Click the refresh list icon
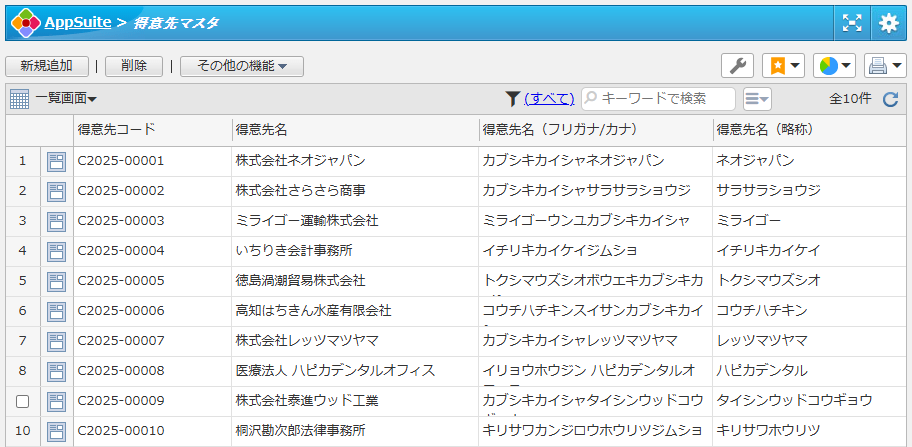912x447 pixels. pyautogui.click(x=890, y=99)
